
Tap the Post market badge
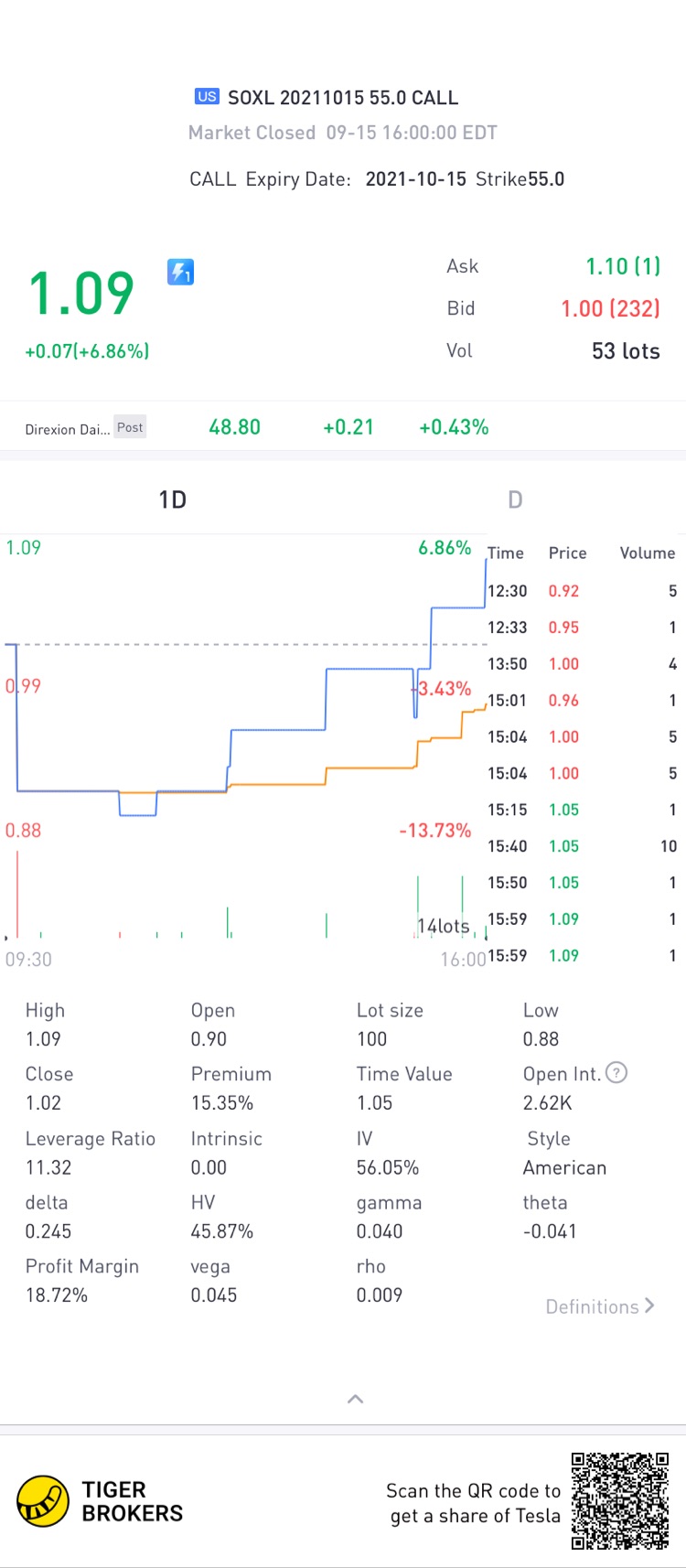tap(130, 427)
